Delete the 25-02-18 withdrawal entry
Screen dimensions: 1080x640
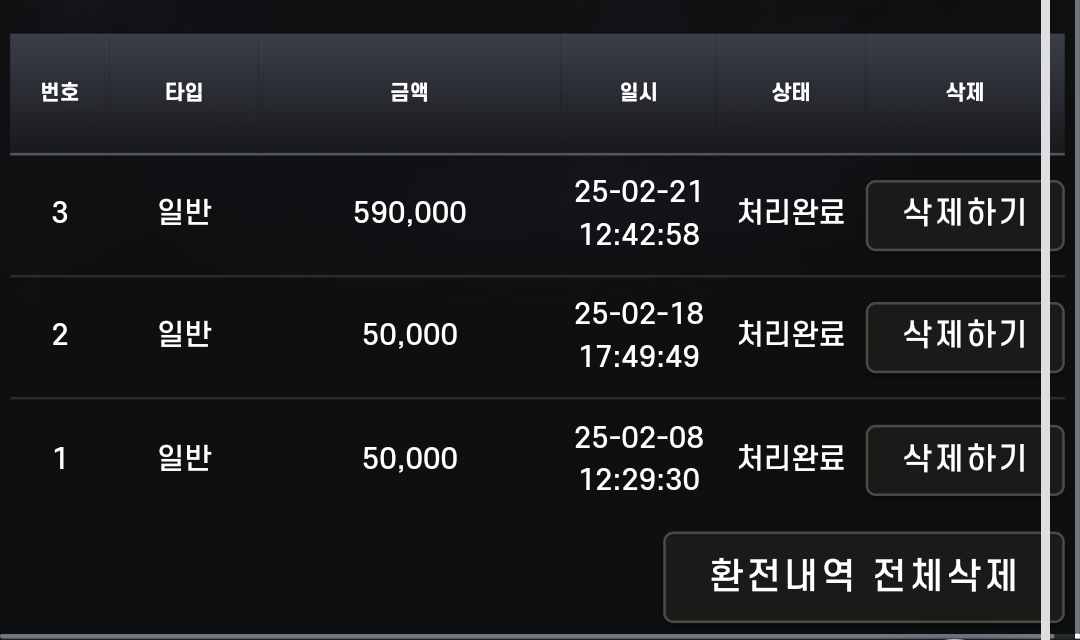click(964, 335)
